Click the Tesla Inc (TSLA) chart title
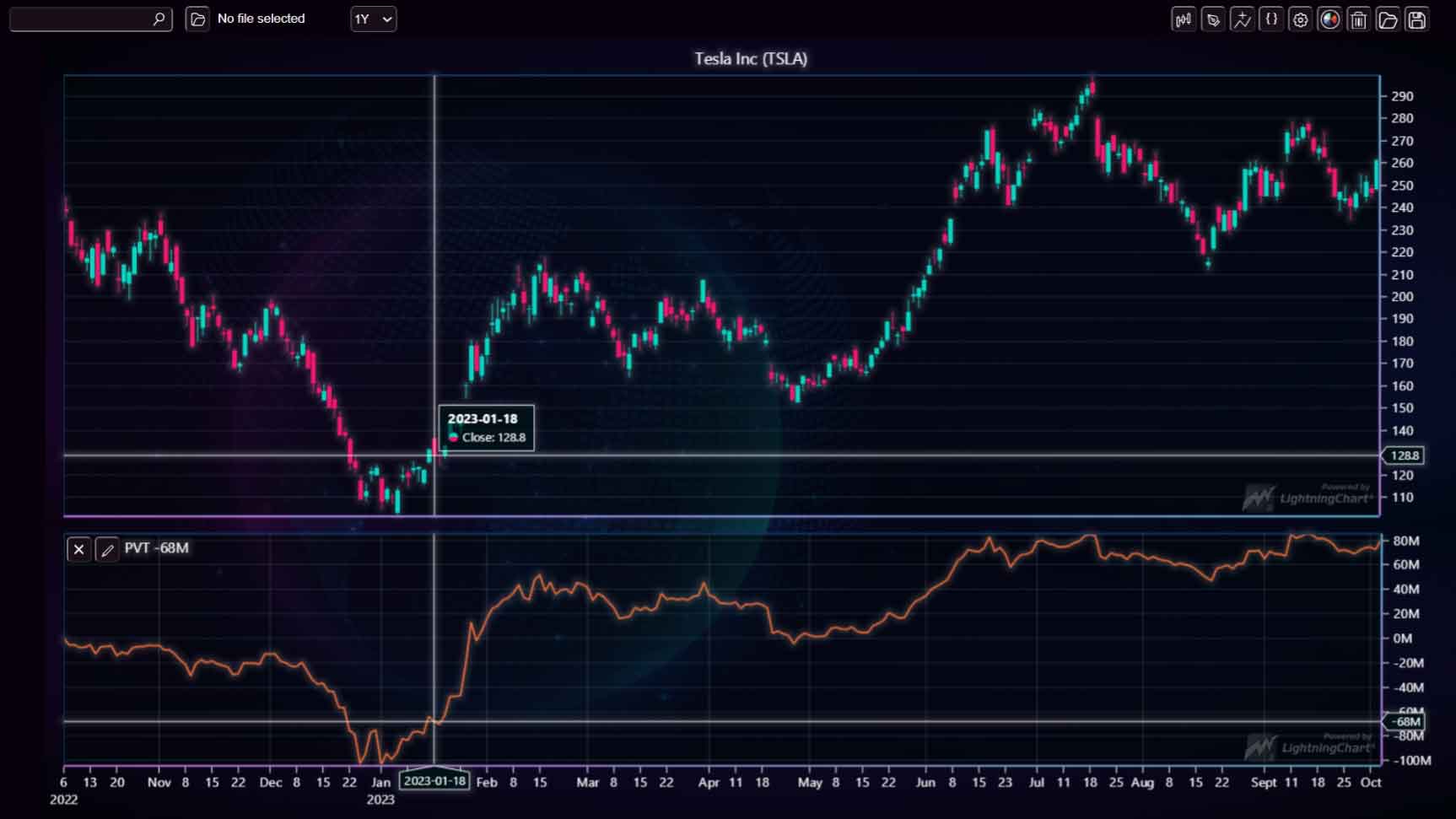Viewport: 1456px width, 819px height. tap(749, 59)
